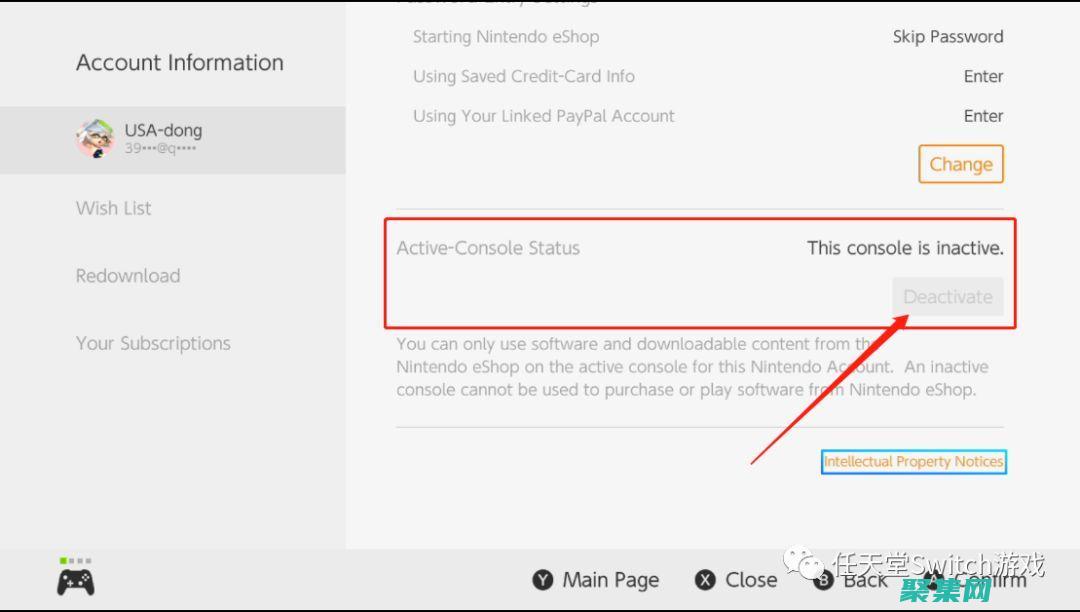This screenshot has height=612, width=1080.
Task: Click the WeChat logo watermark
Action: point(802,564)
